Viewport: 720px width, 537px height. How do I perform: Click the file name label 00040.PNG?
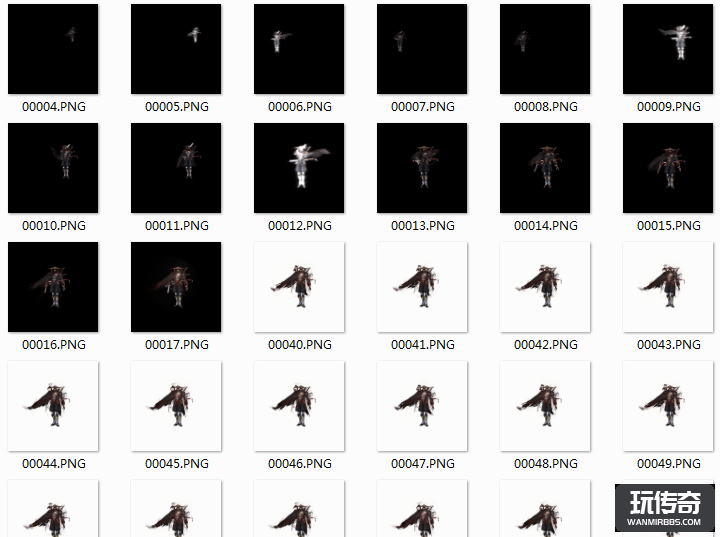(300, 345)
